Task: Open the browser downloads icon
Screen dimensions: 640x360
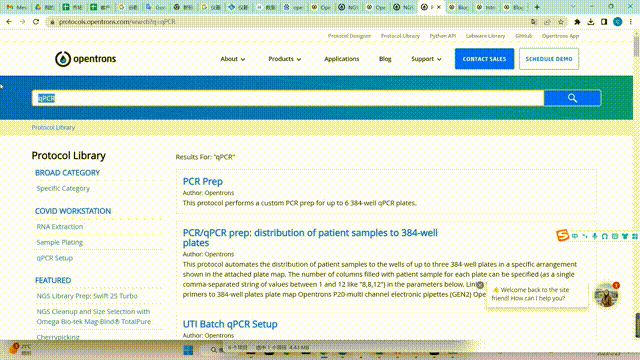Action: click(x=591, y=22)
